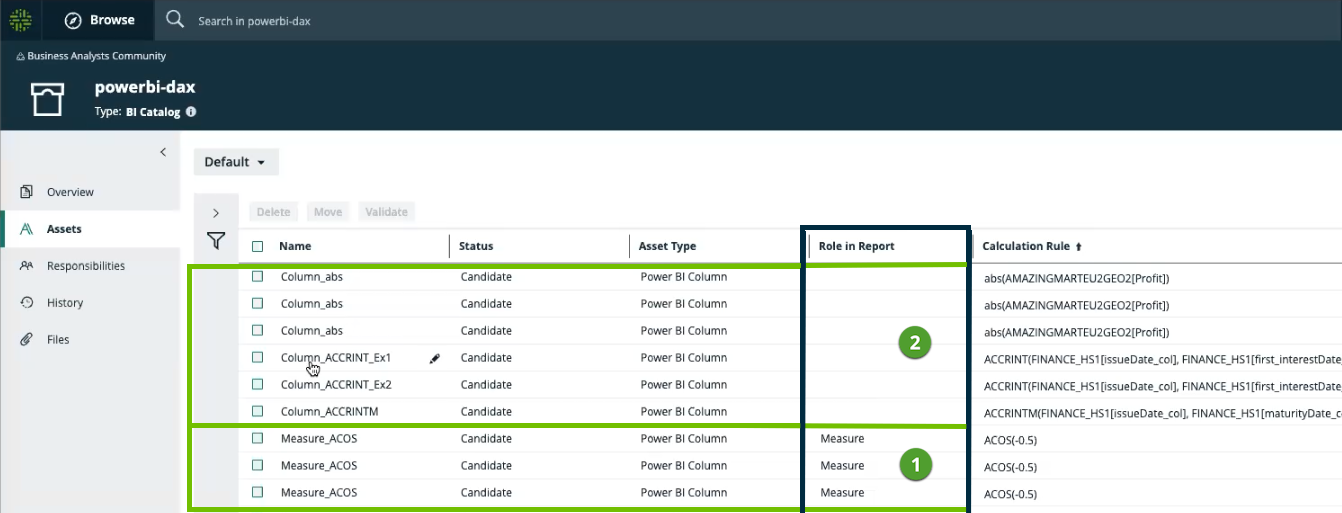Image resolution: width=1342 pixels, height=513 pixels.
Task: Click the Collibra logo icon
Action: click(20, 20)
